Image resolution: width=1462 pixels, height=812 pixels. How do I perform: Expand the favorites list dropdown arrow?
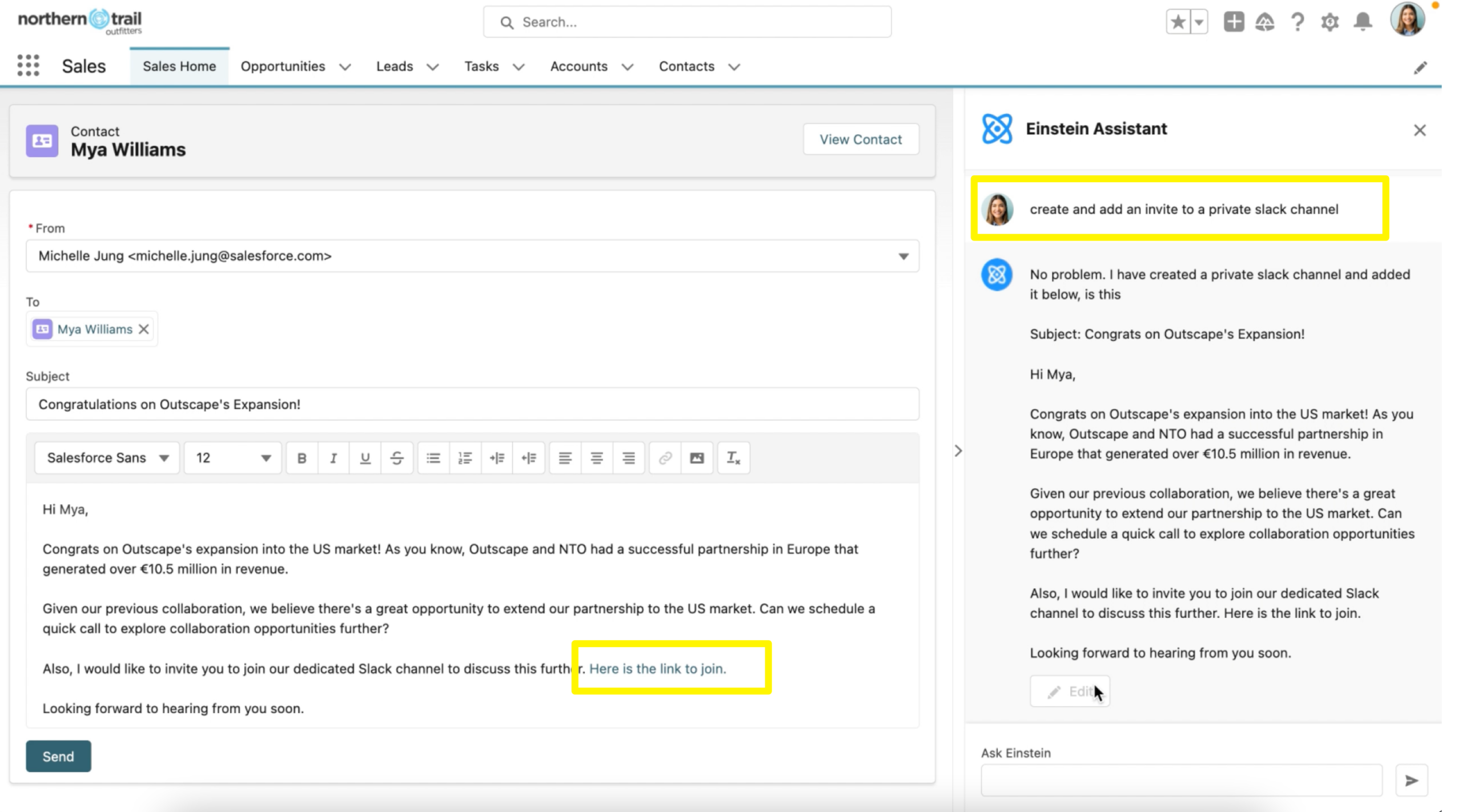click(x=1199, y=22)
